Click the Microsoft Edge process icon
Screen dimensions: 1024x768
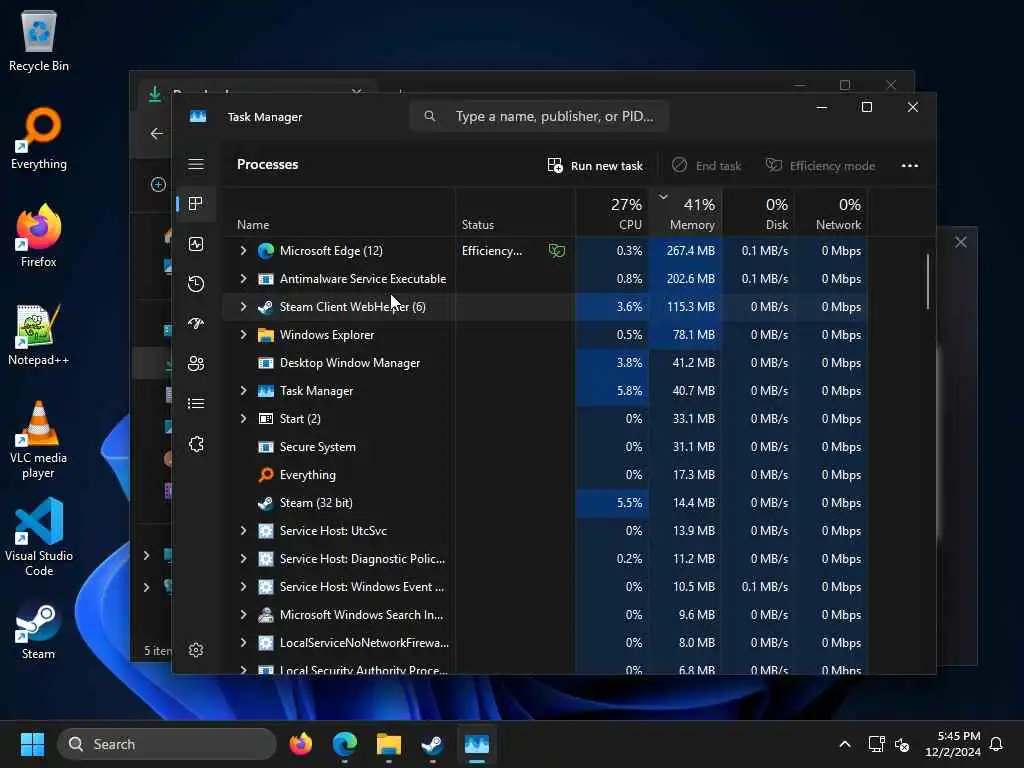(x=265, y=251)
